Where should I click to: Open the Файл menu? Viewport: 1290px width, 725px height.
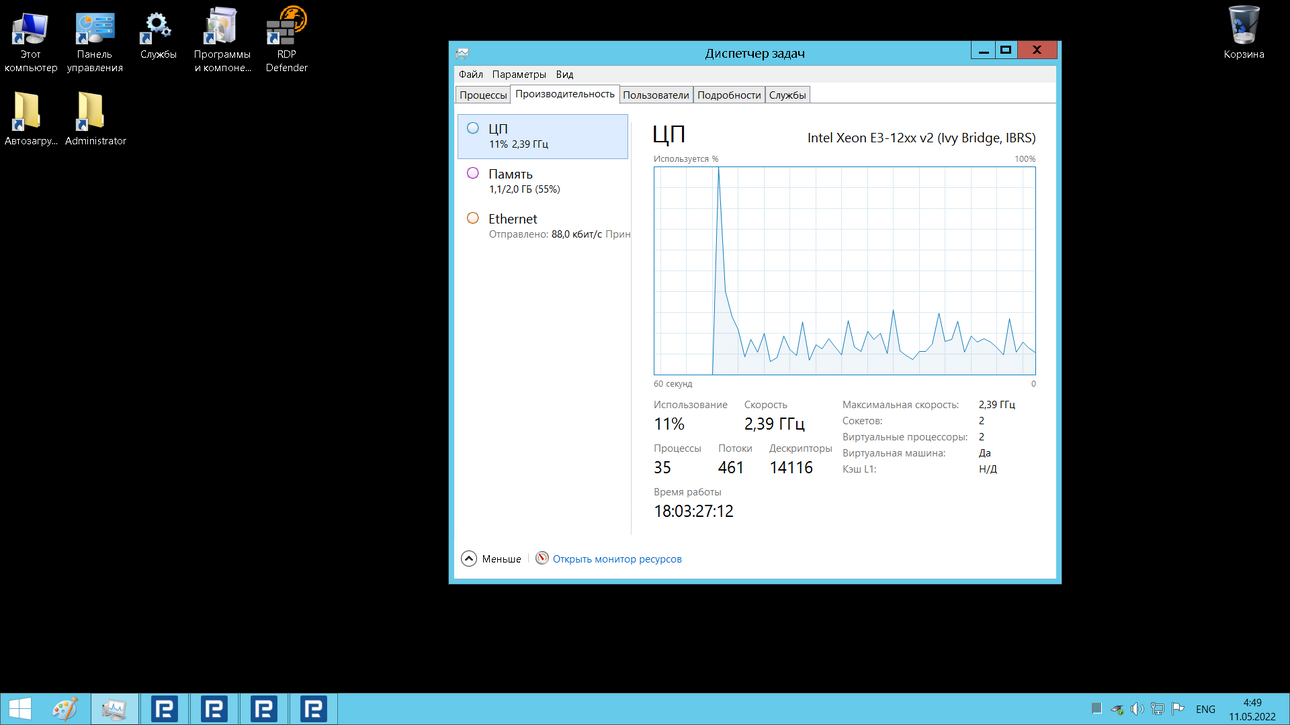point(471,74)
